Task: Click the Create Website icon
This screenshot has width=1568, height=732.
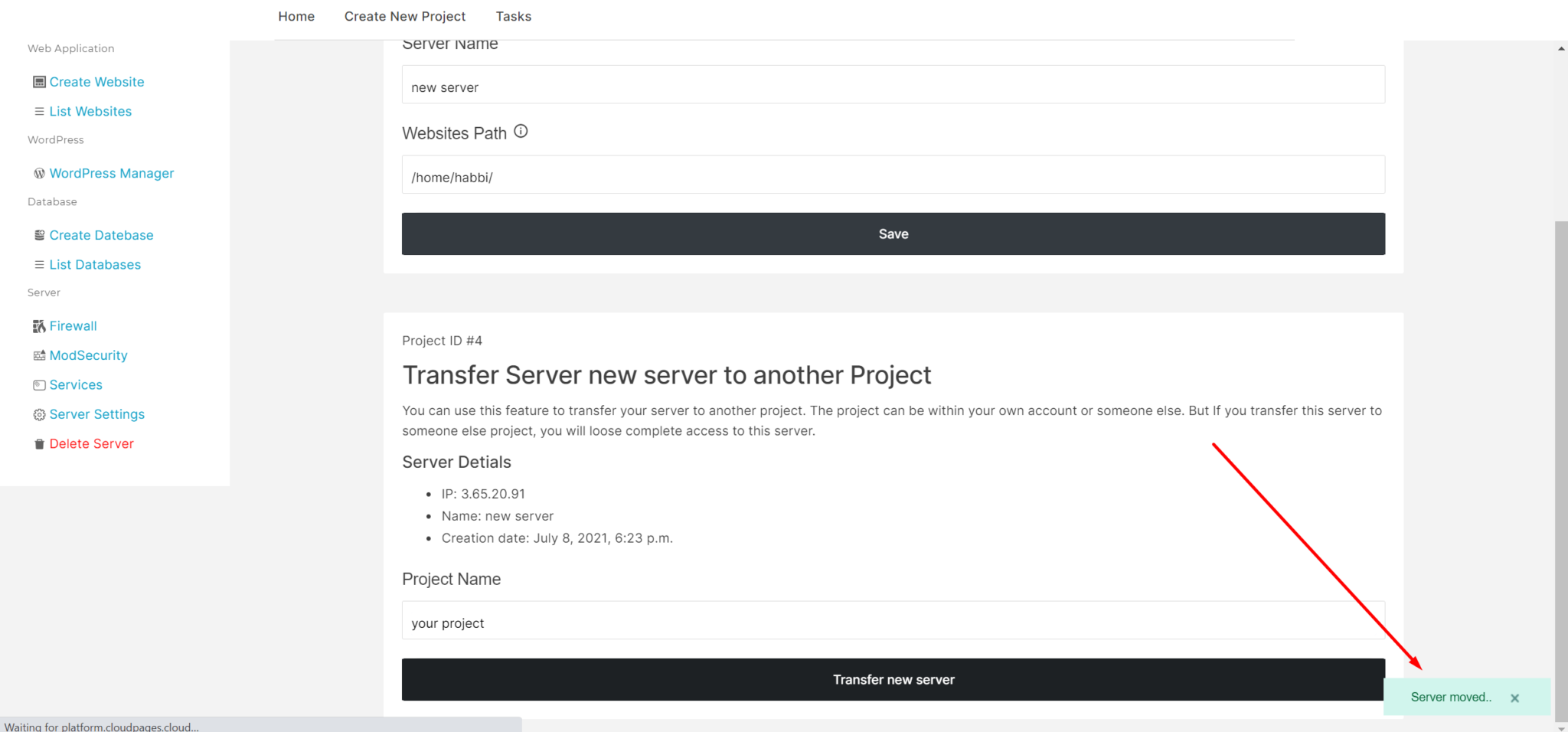Action: (x=39, y=81)
